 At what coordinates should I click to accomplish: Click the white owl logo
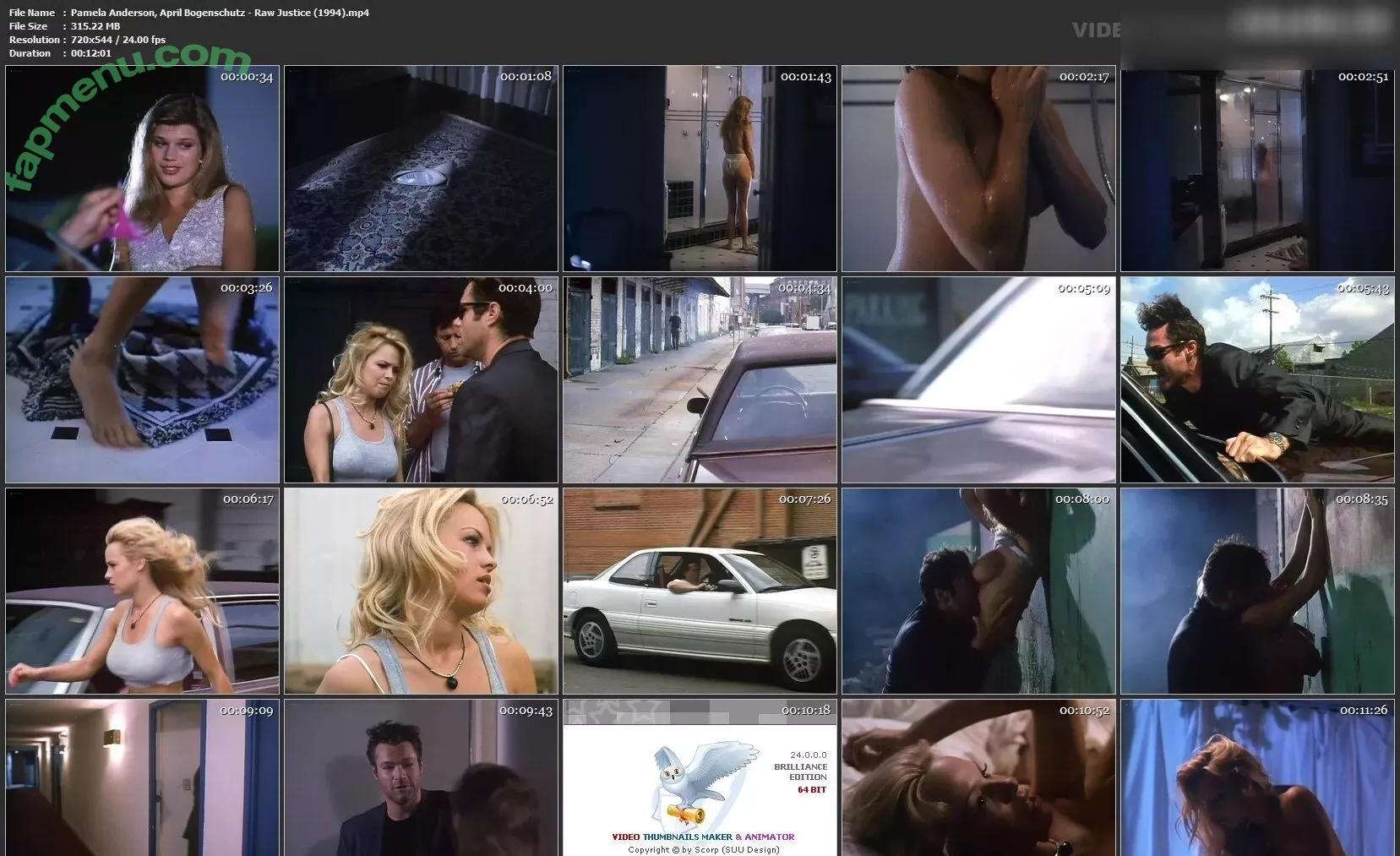(x=705, y=782)
